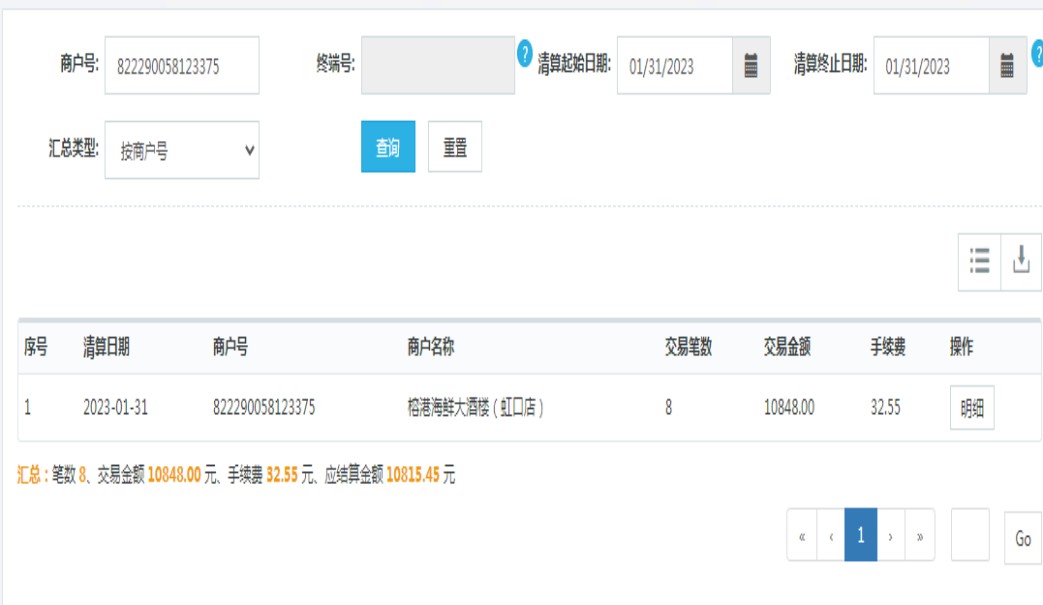Expand the 汇总类型 dropdown

pyautogui.click(x=182, y=150)
